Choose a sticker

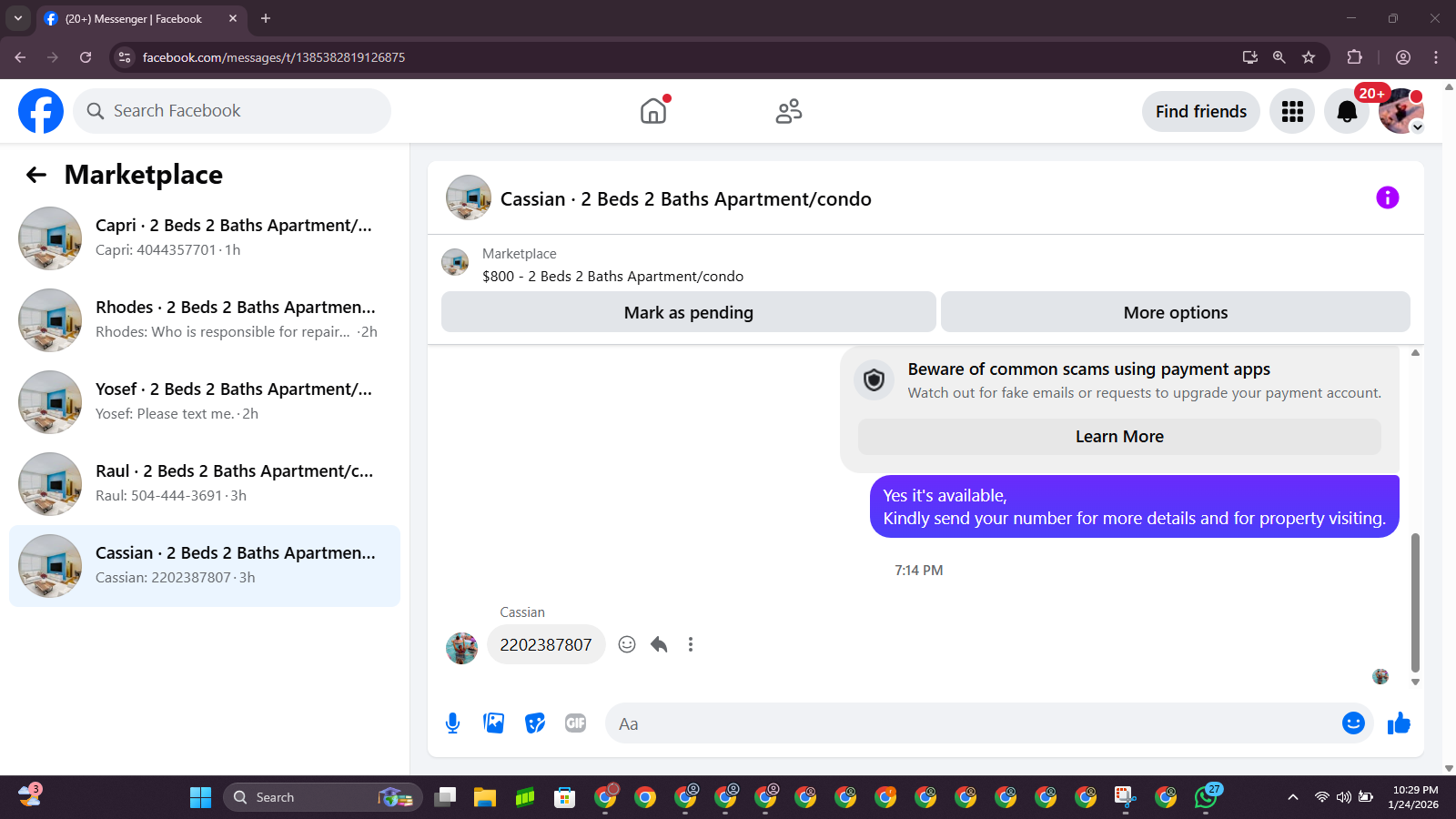coord(535,723)
